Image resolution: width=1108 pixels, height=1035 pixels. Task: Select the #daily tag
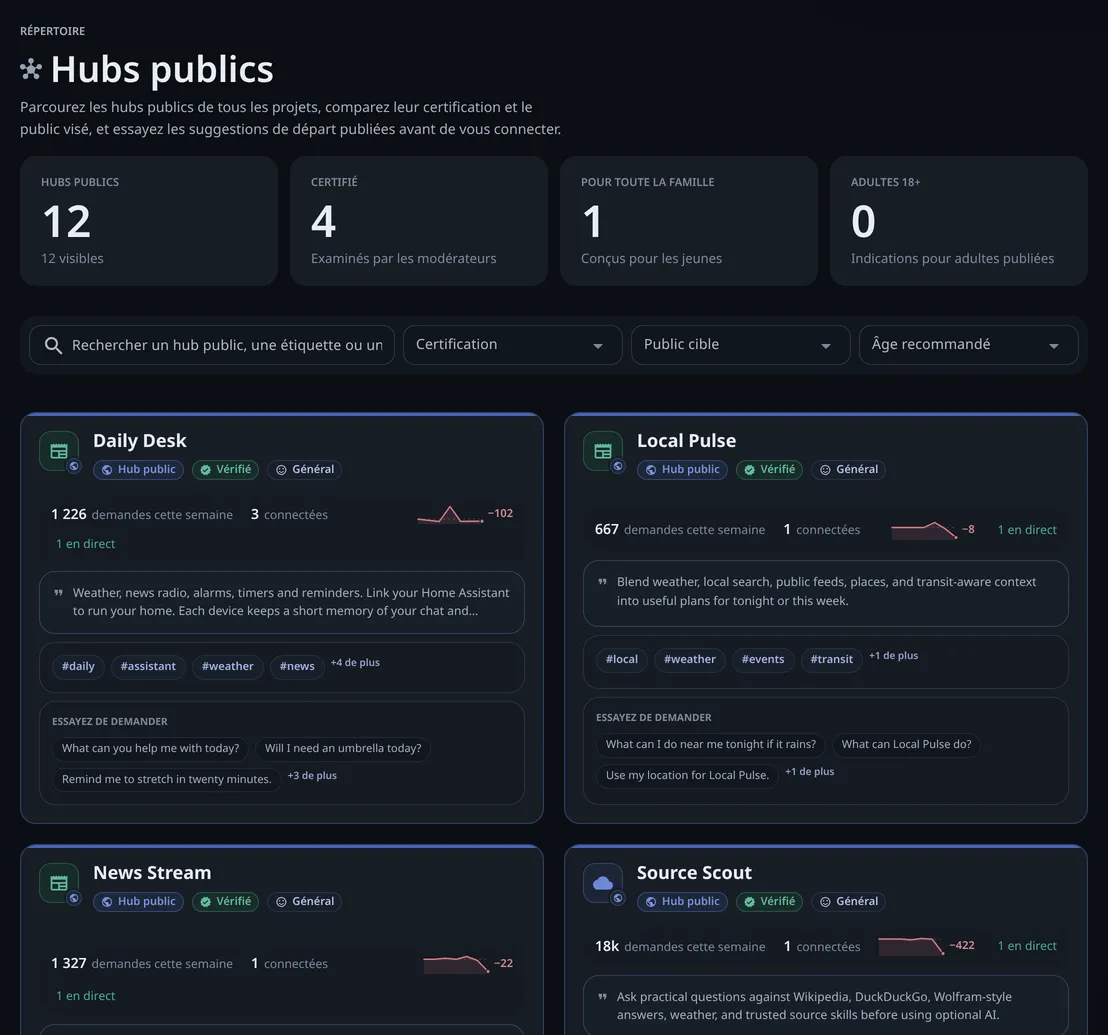click(x=78, y=666)
